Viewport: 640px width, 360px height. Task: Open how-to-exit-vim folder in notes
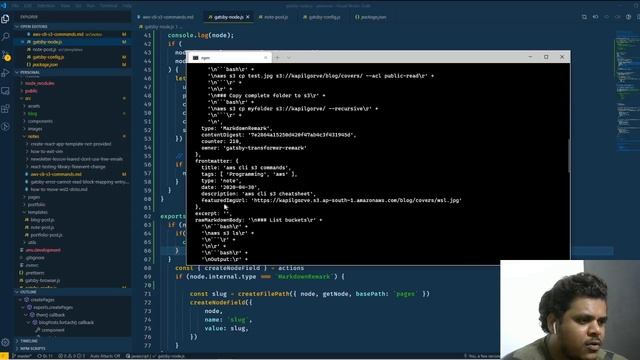tap(47, 151)
